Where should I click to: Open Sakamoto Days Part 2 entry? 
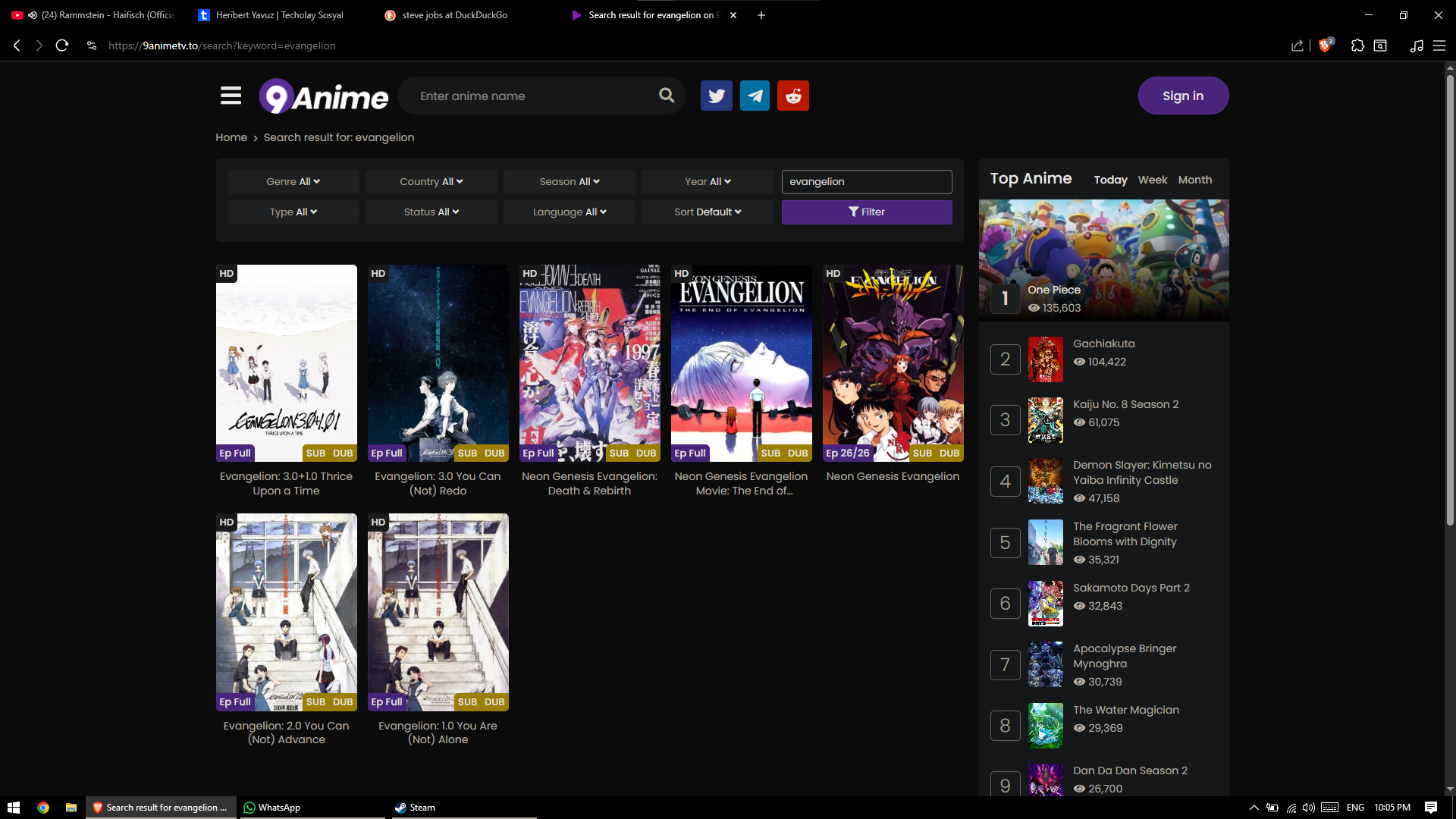pos(1131,588)
